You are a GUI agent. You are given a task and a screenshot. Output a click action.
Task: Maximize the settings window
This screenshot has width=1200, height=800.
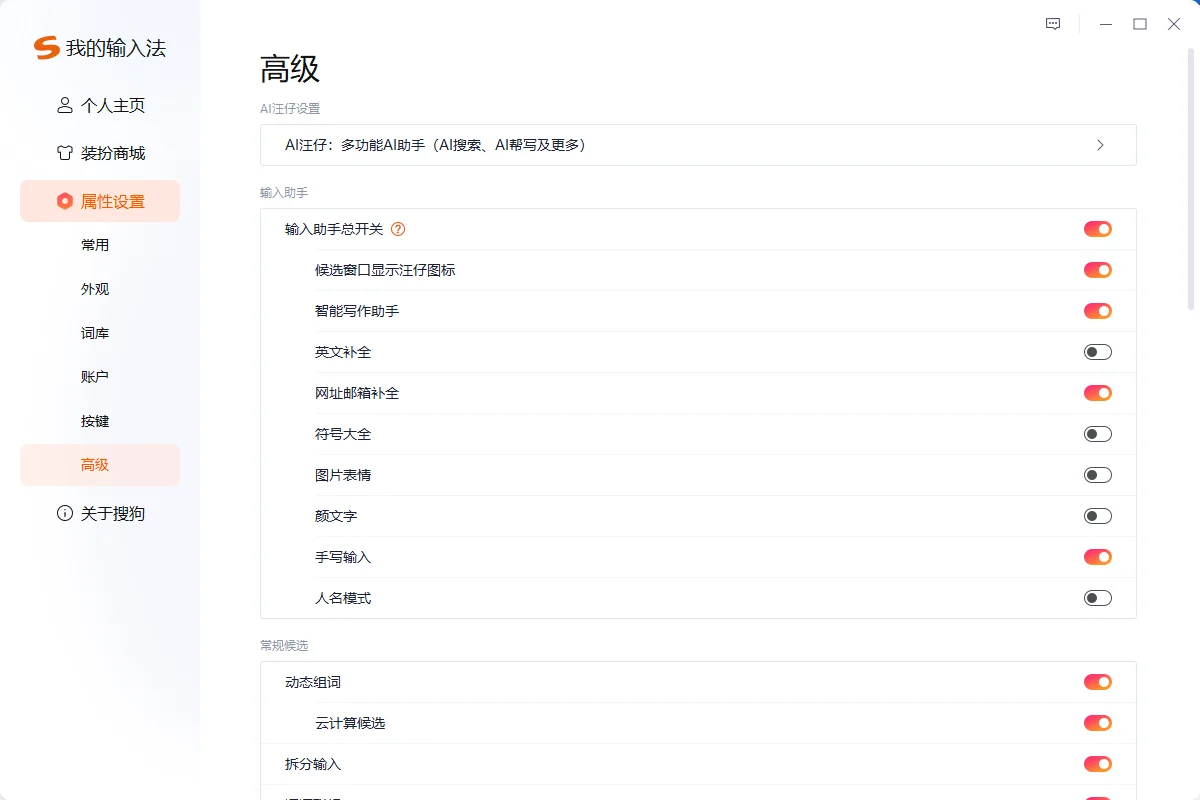1139,24
